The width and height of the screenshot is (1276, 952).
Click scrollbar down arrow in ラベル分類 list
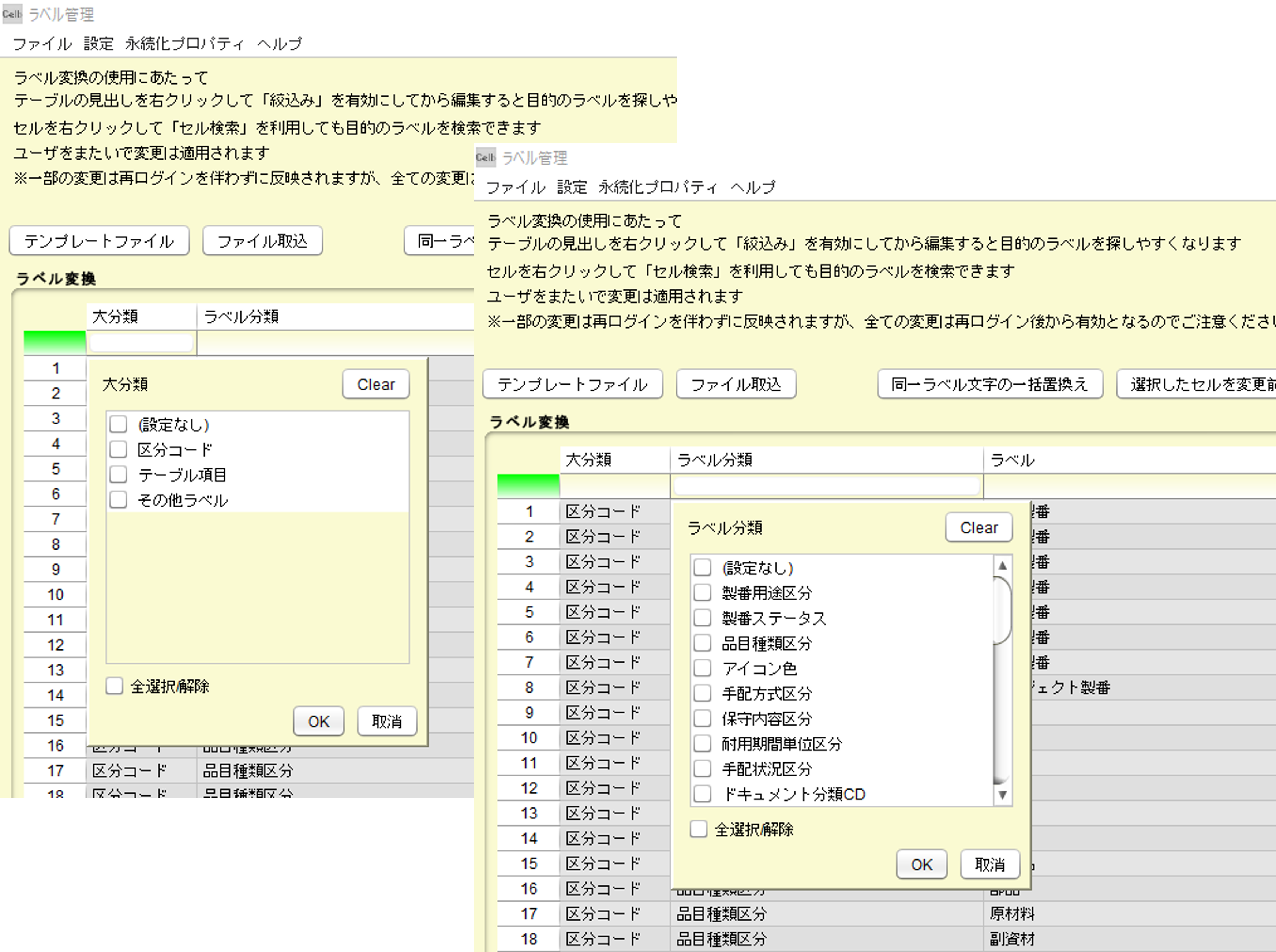point(1002,795)
